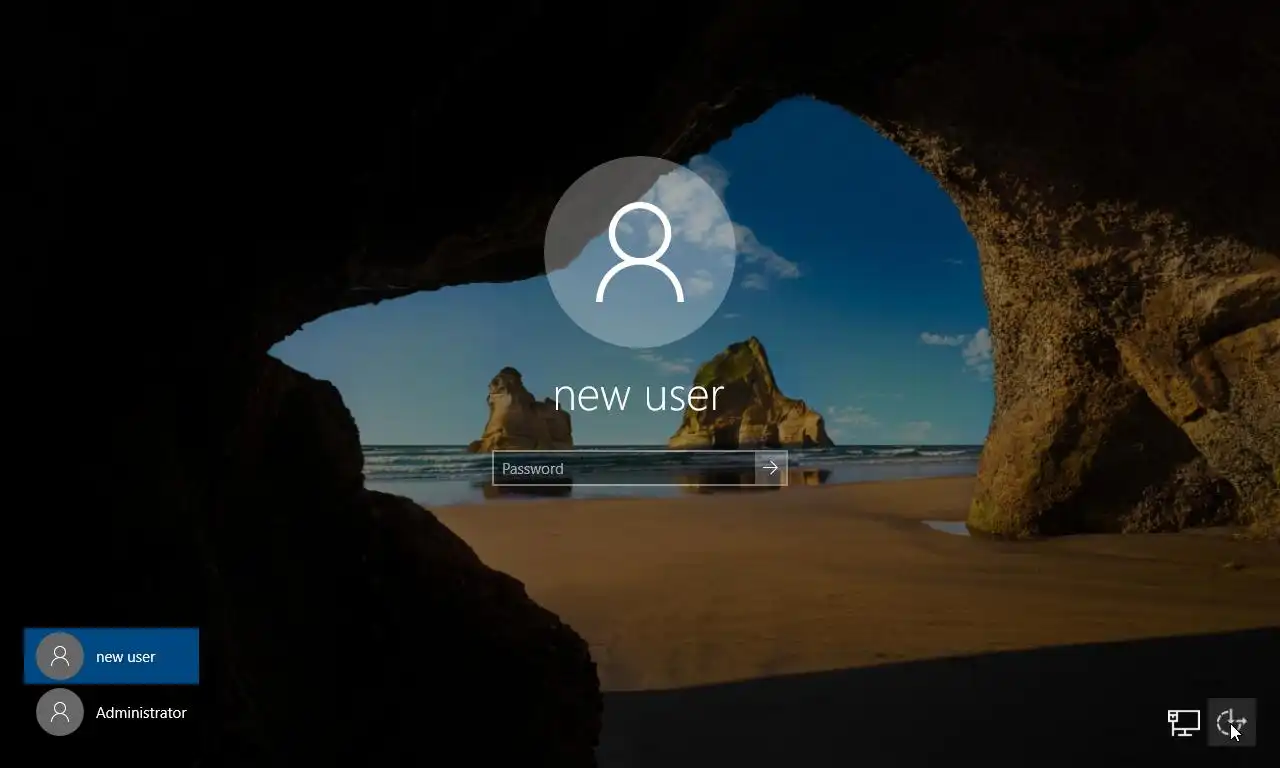The image size is (1280, 768).
Task: Open Ease of Access options
Action: tap(1231, 722)
